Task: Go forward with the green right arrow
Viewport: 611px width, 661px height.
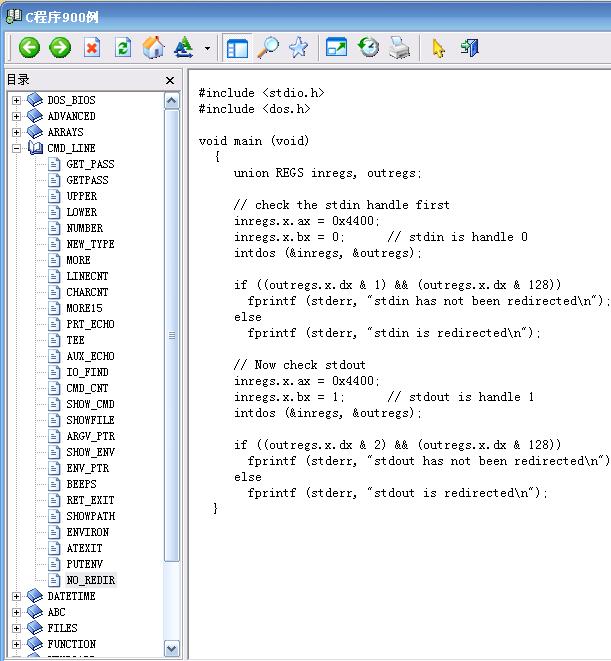Action: click(60, 48)
